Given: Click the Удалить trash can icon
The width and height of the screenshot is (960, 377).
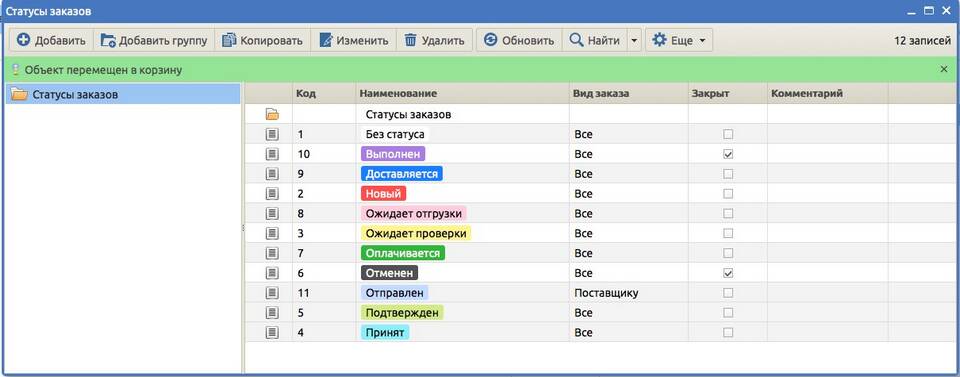Looking at the screenshot, I should [410, 40].
